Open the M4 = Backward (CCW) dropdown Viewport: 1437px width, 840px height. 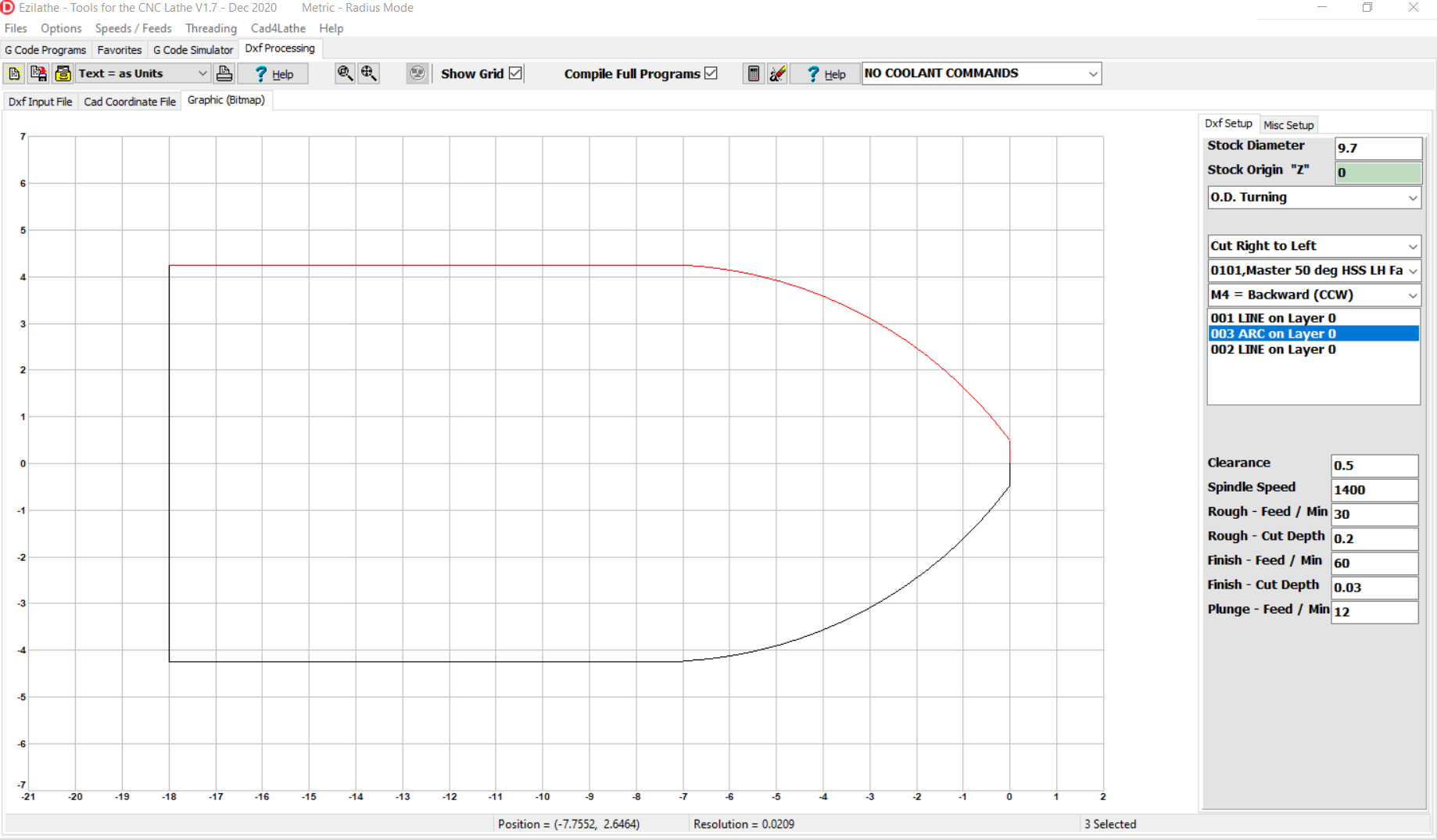tap(1313, 295)
